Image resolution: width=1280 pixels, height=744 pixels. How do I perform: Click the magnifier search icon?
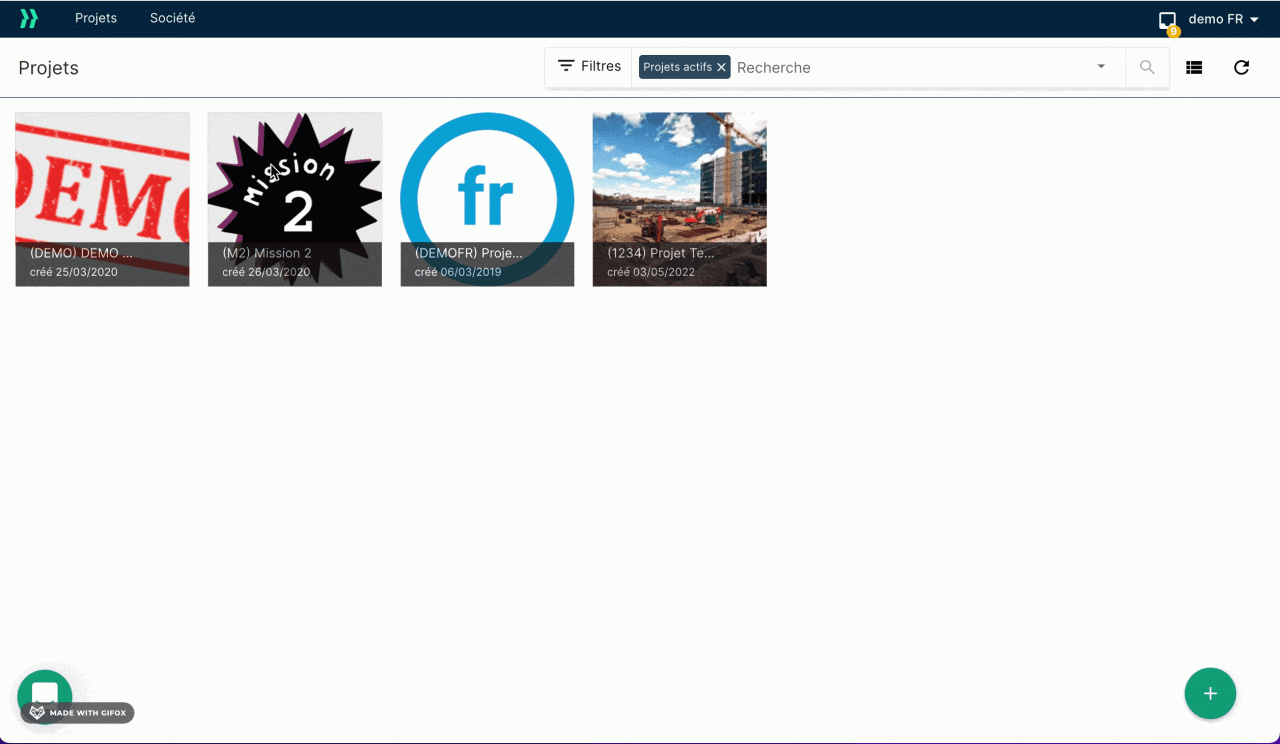click(1147, 67)
